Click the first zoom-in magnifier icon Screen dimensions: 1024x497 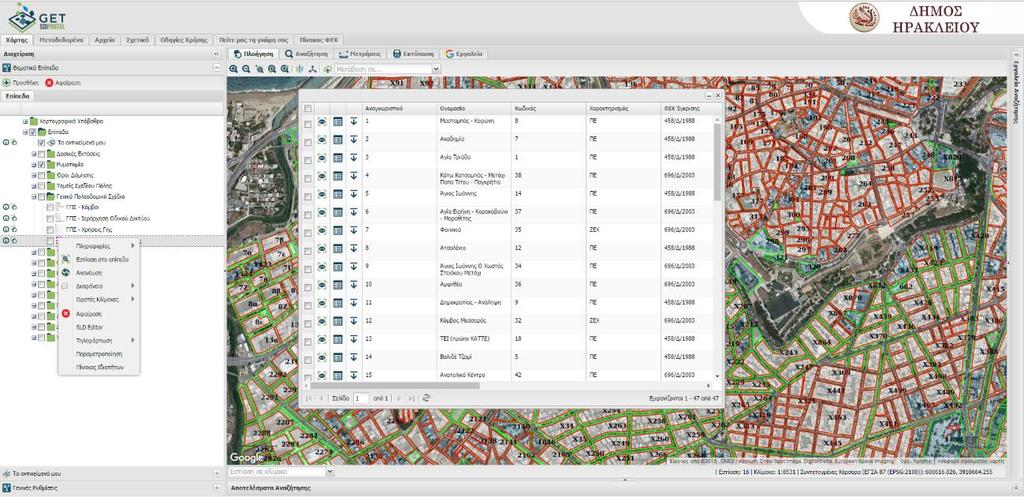tap(234, 69)
